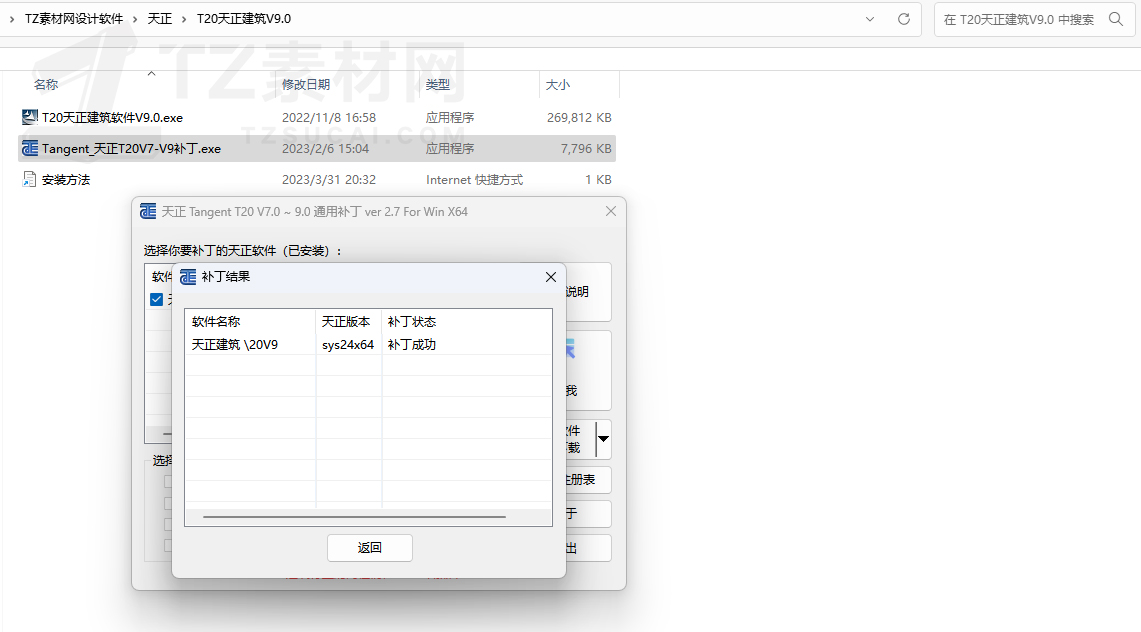
Task: Click the 269,812 KB size cell
Action: 579,117
